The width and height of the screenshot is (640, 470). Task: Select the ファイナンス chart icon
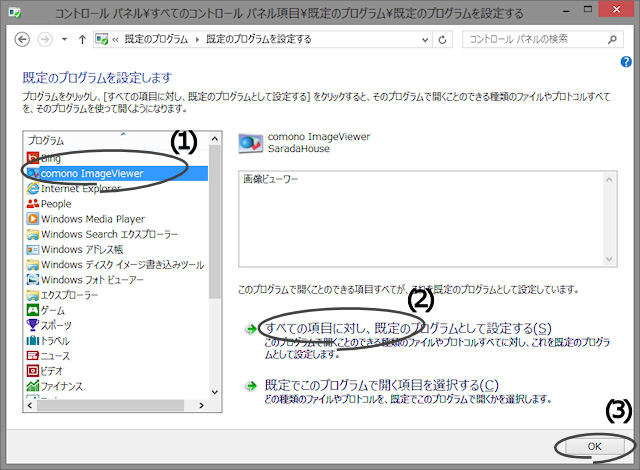(33, 386)
